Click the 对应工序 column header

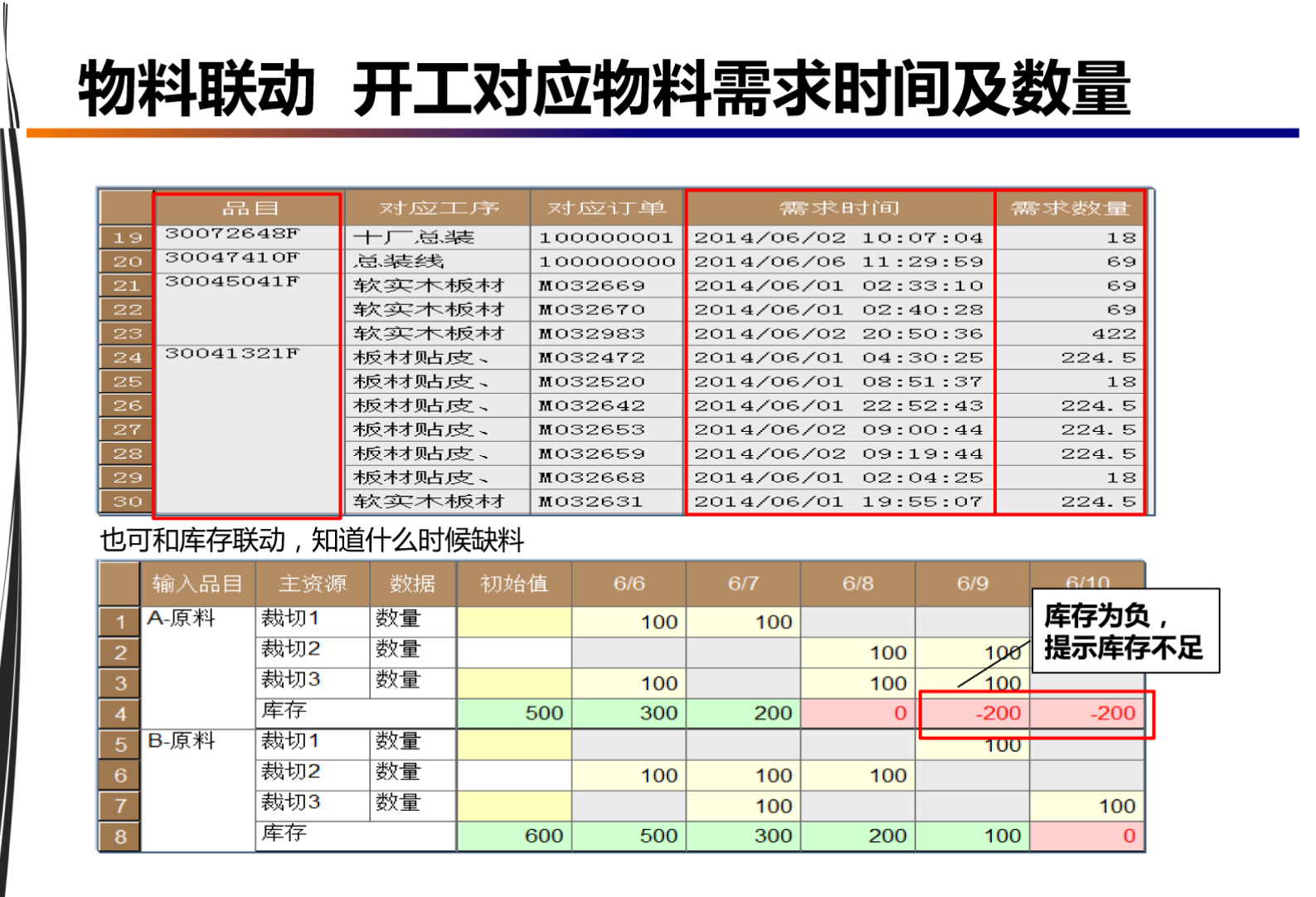tap(438, 208)
